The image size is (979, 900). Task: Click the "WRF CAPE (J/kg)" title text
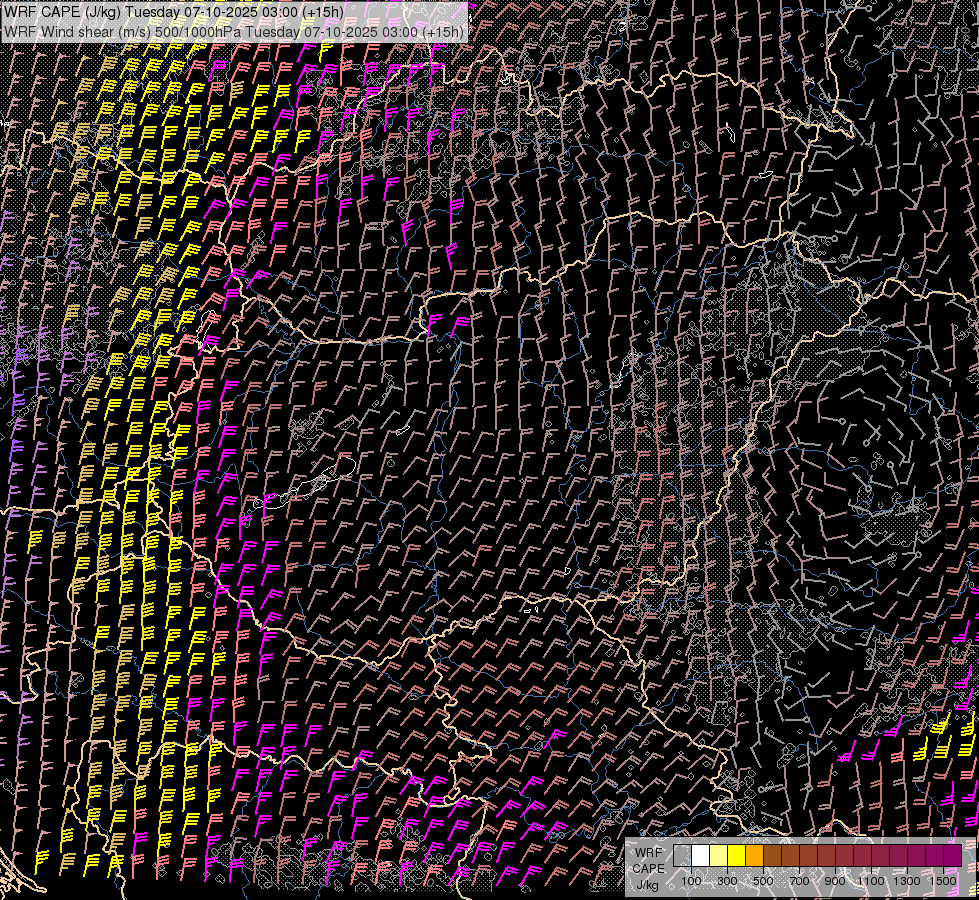[62, 11]
